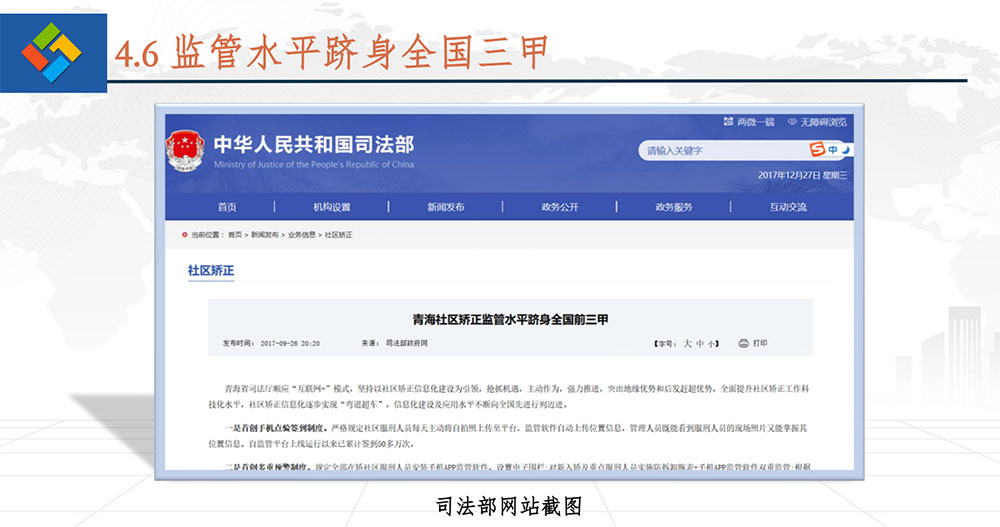This screenshot has width=1000, height=527.
Task: Click the printer icon next to 打印
Action: 743,343
